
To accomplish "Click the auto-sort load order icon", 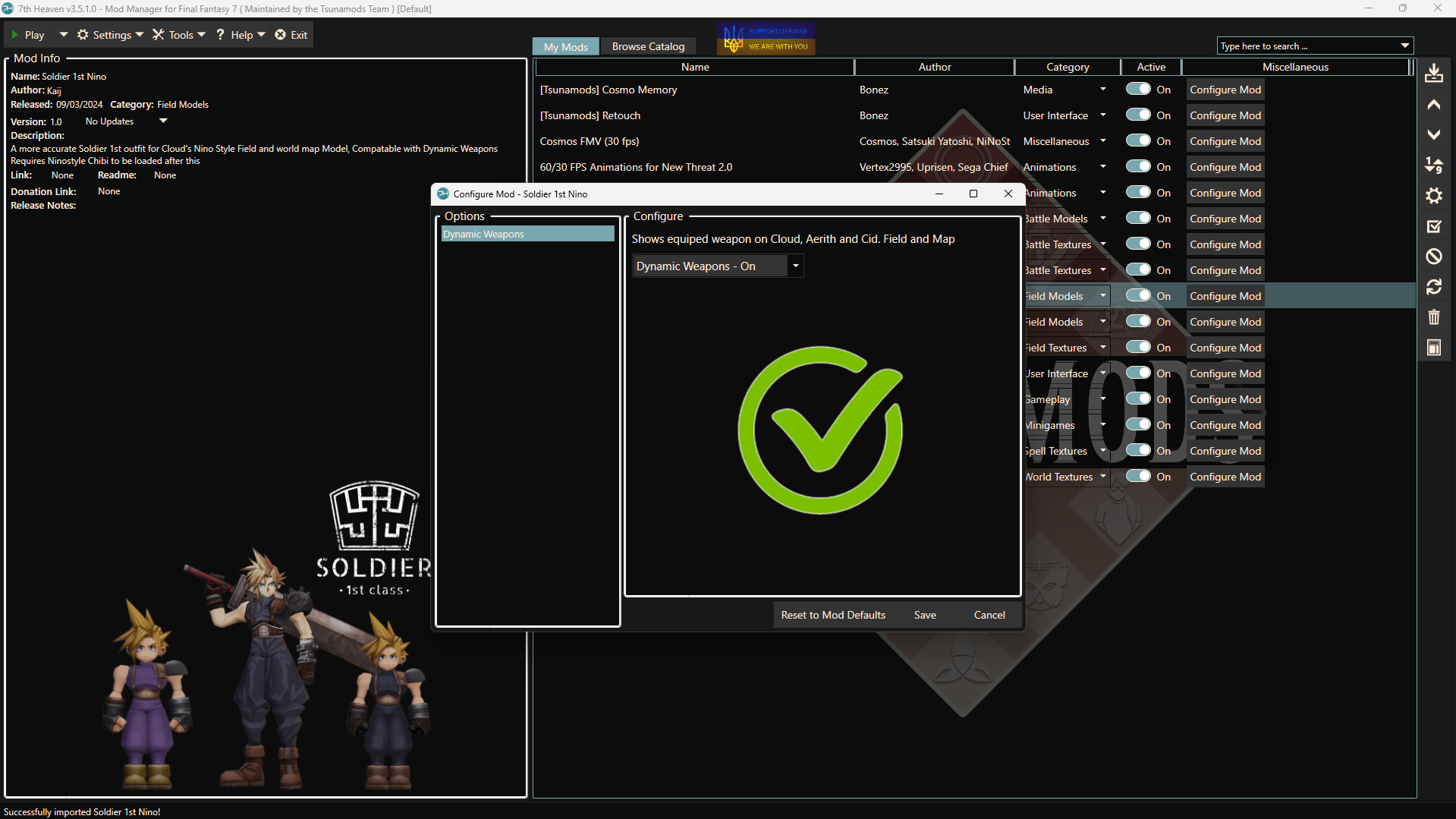I will pos(1433,165).
